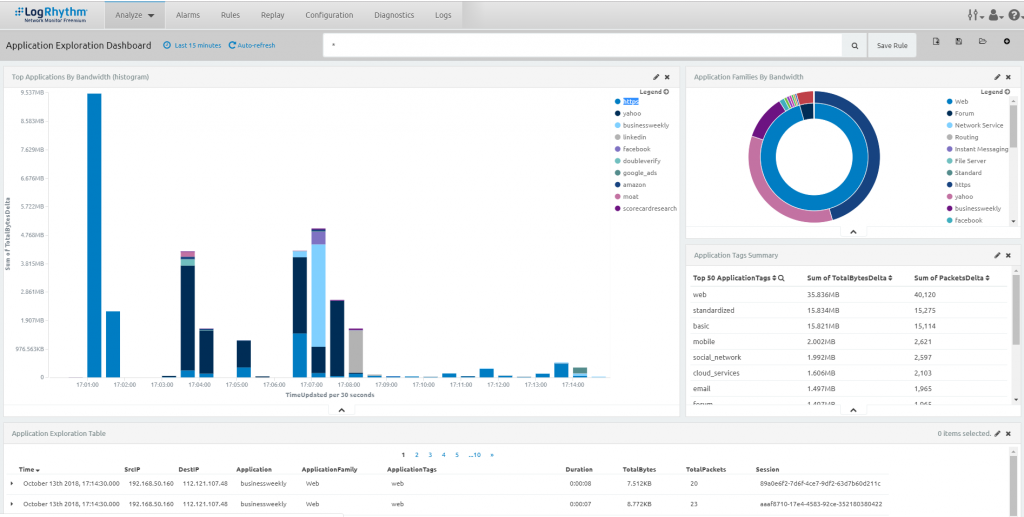Image resolution: width=1024 pixels, height=517 pixels.
Task: Open the settings sliders menu icon
Action: 975,15
